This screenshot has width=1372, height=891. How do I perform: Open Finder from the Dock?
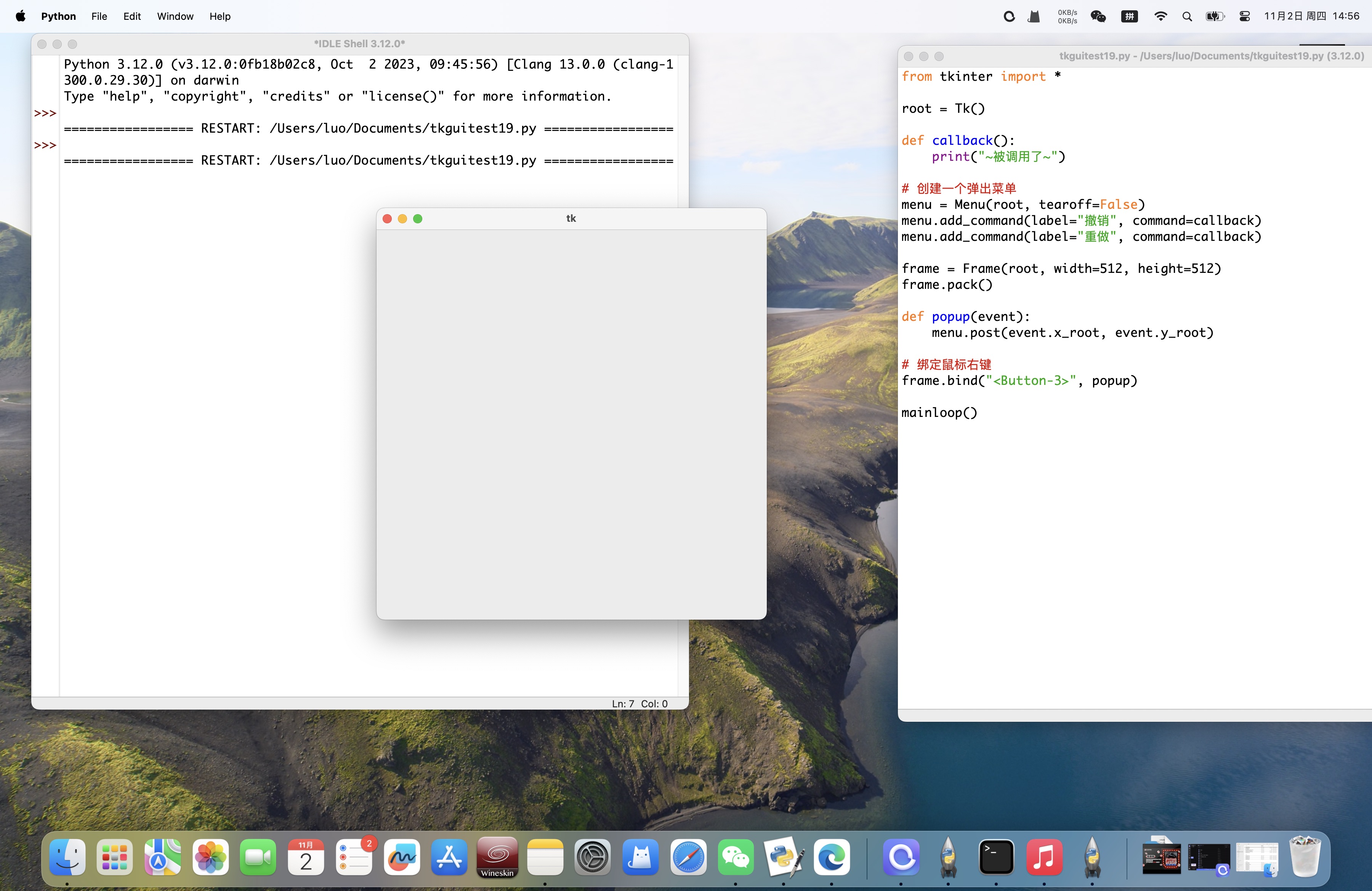tap(67, 857)
